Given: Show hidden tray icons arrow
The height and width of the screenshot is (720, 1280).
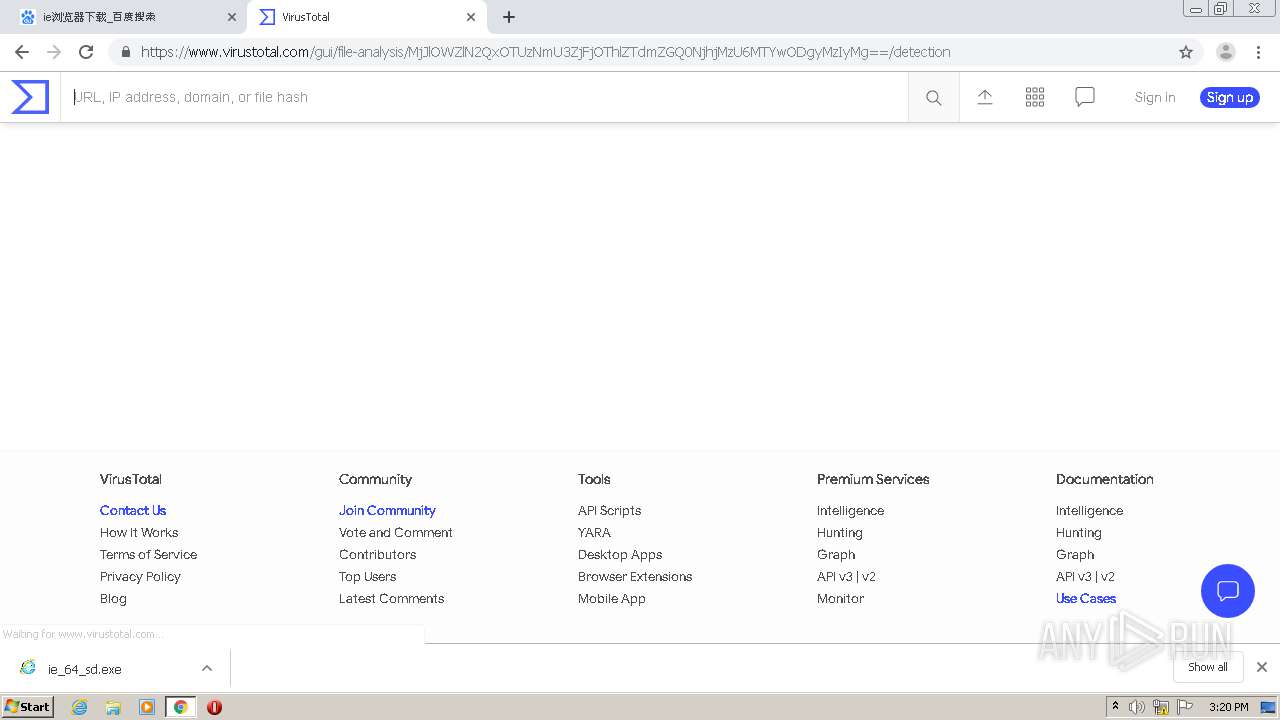Looking at the screenshot, I should [1115, 707].
